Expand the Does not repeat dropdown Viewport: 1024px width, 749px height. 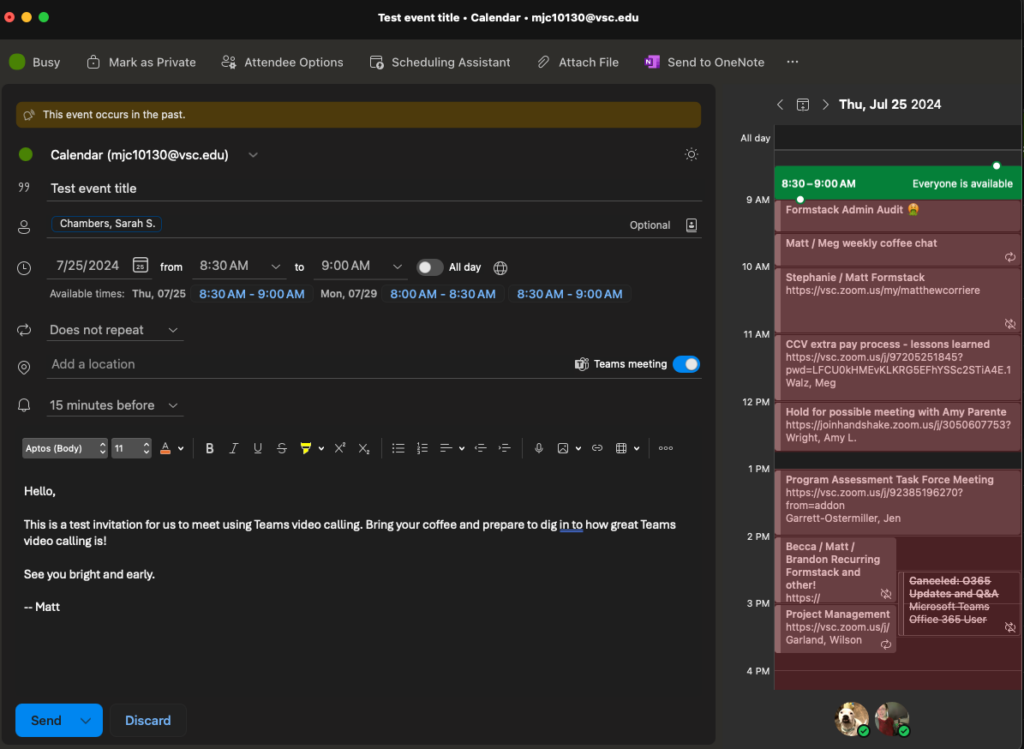point(114,330)
